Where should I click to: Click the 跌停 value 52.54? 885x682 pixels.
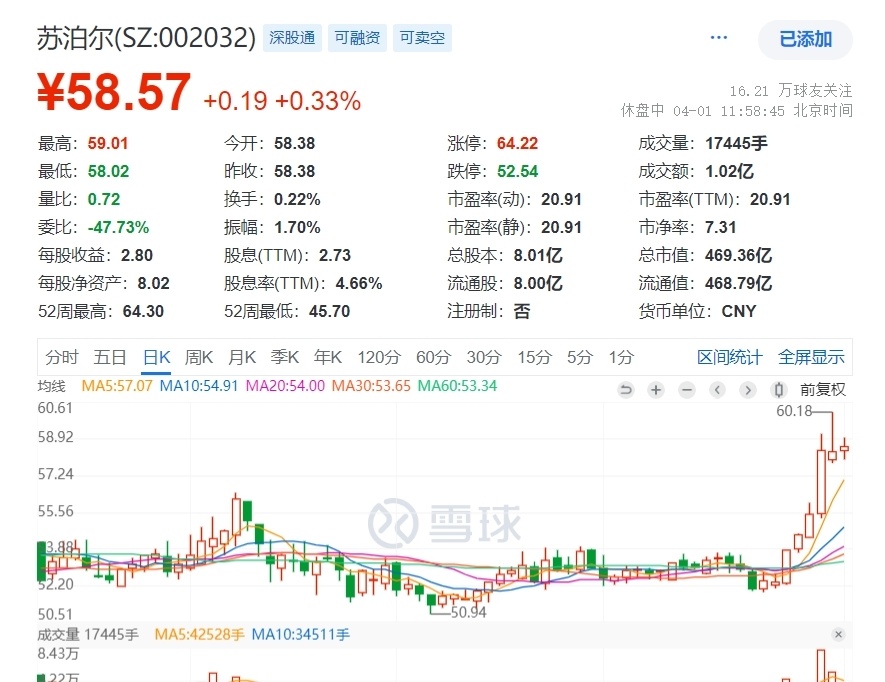518,171
